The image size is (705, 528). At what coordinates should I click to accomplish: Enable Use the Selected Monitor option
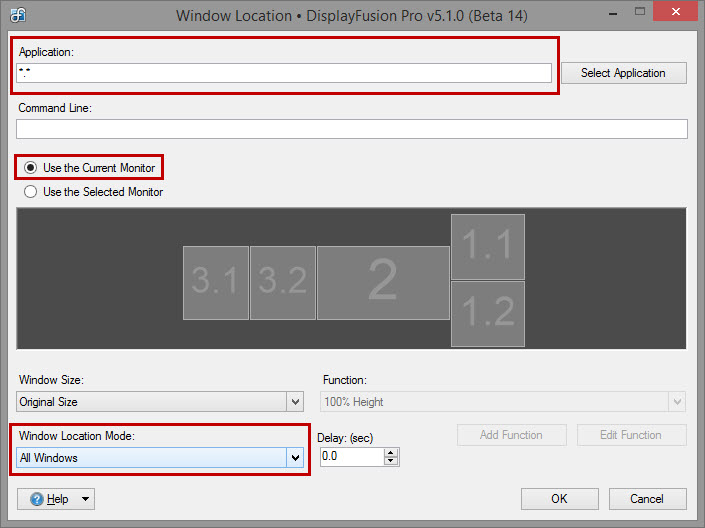(x=31, y=192)
